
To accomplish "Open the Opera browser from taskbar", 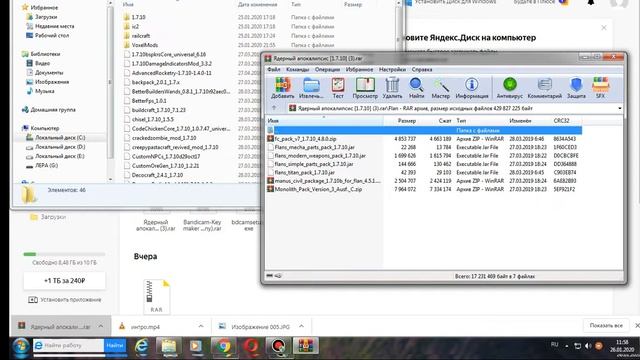I will click(x=251, y=347).
